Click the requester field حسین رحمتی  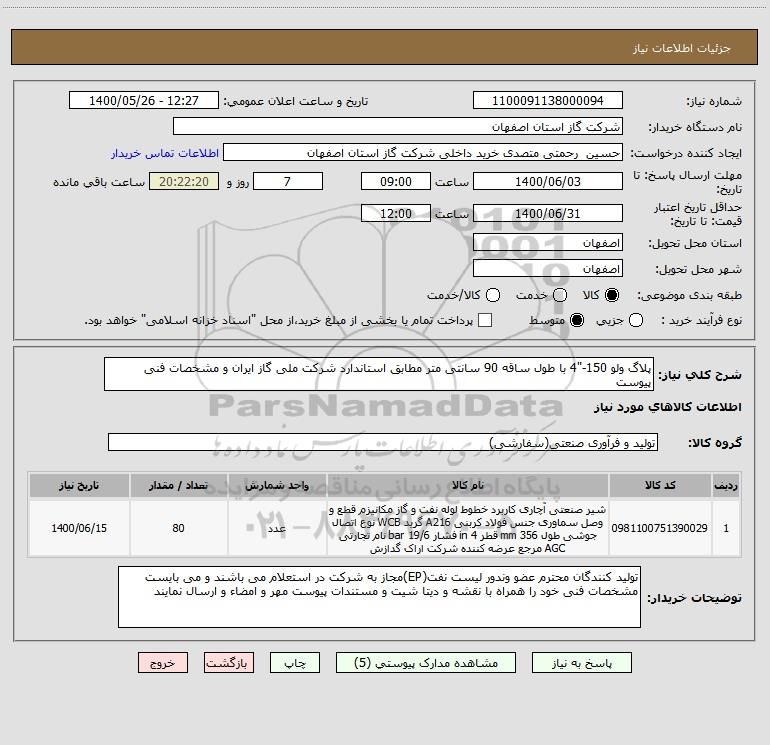423,153
